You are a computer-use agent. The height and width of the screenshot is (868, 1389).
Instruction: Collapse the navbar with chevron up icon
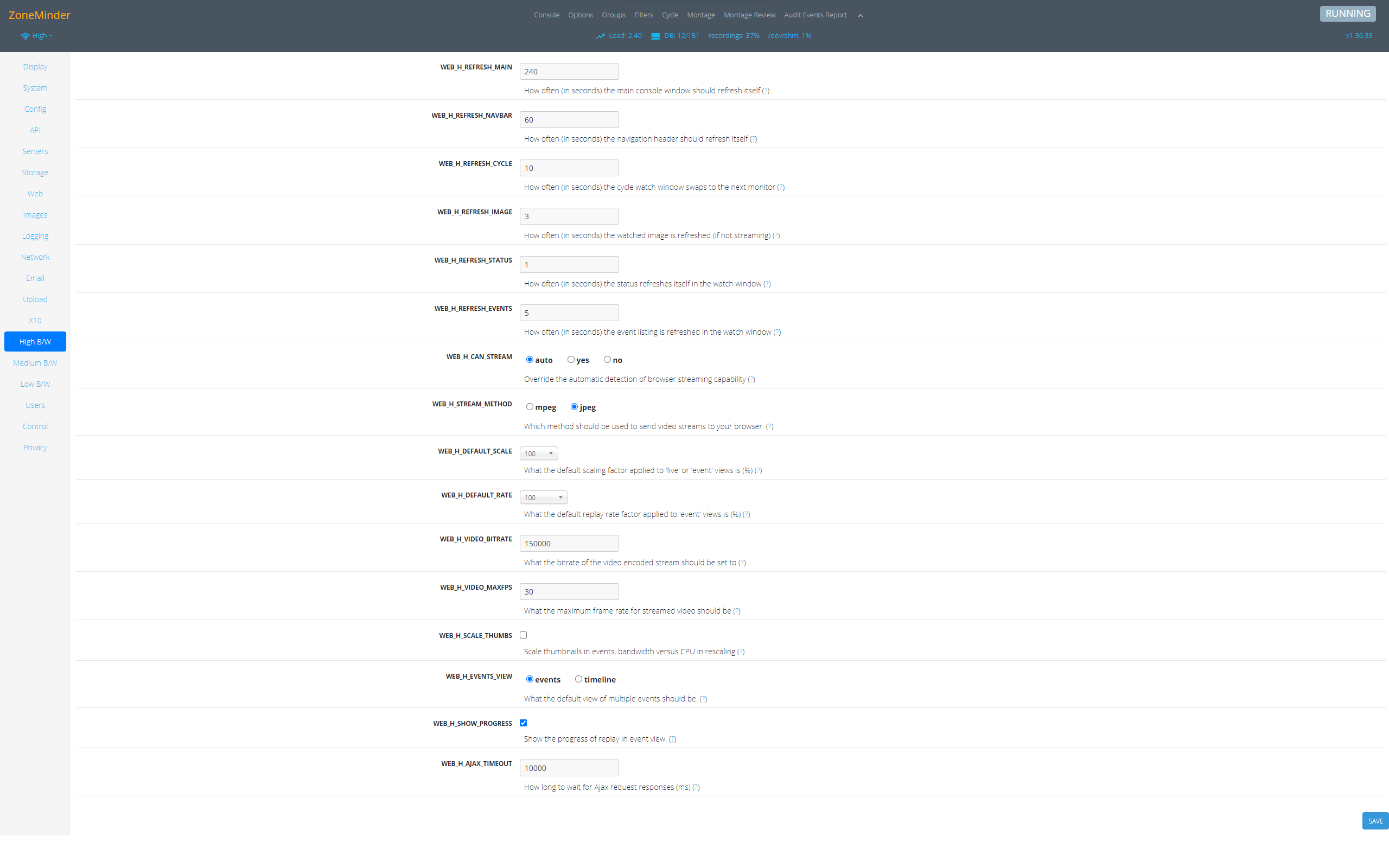(860, 16)
